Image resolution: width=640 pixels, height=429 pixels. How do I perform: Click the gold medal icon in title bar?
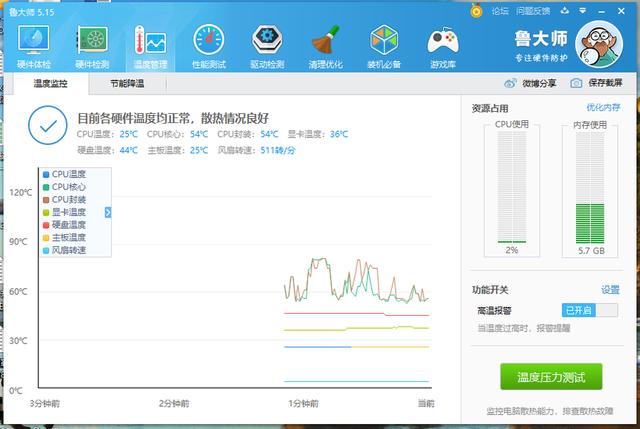click(x=476, y=11)
